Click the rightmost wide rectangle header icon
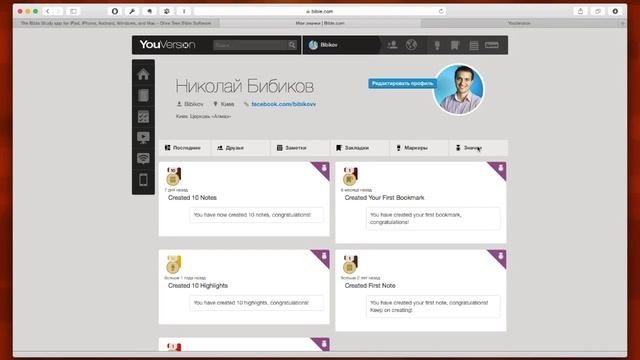 pyautogui.click(x=492, y=45)
